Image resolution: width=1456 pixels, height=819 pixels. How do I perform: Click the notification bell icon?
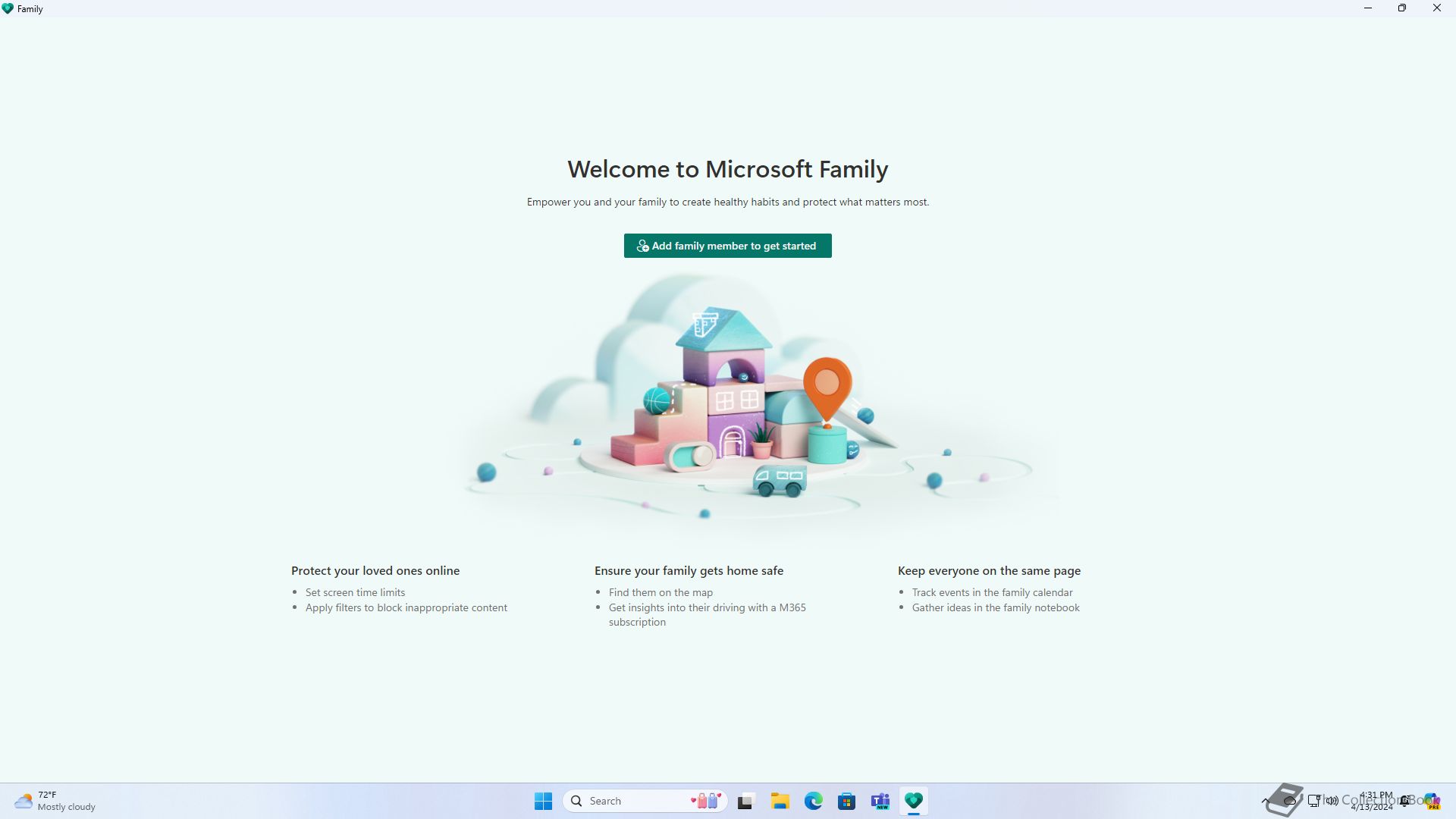[x=1405, y=801]
